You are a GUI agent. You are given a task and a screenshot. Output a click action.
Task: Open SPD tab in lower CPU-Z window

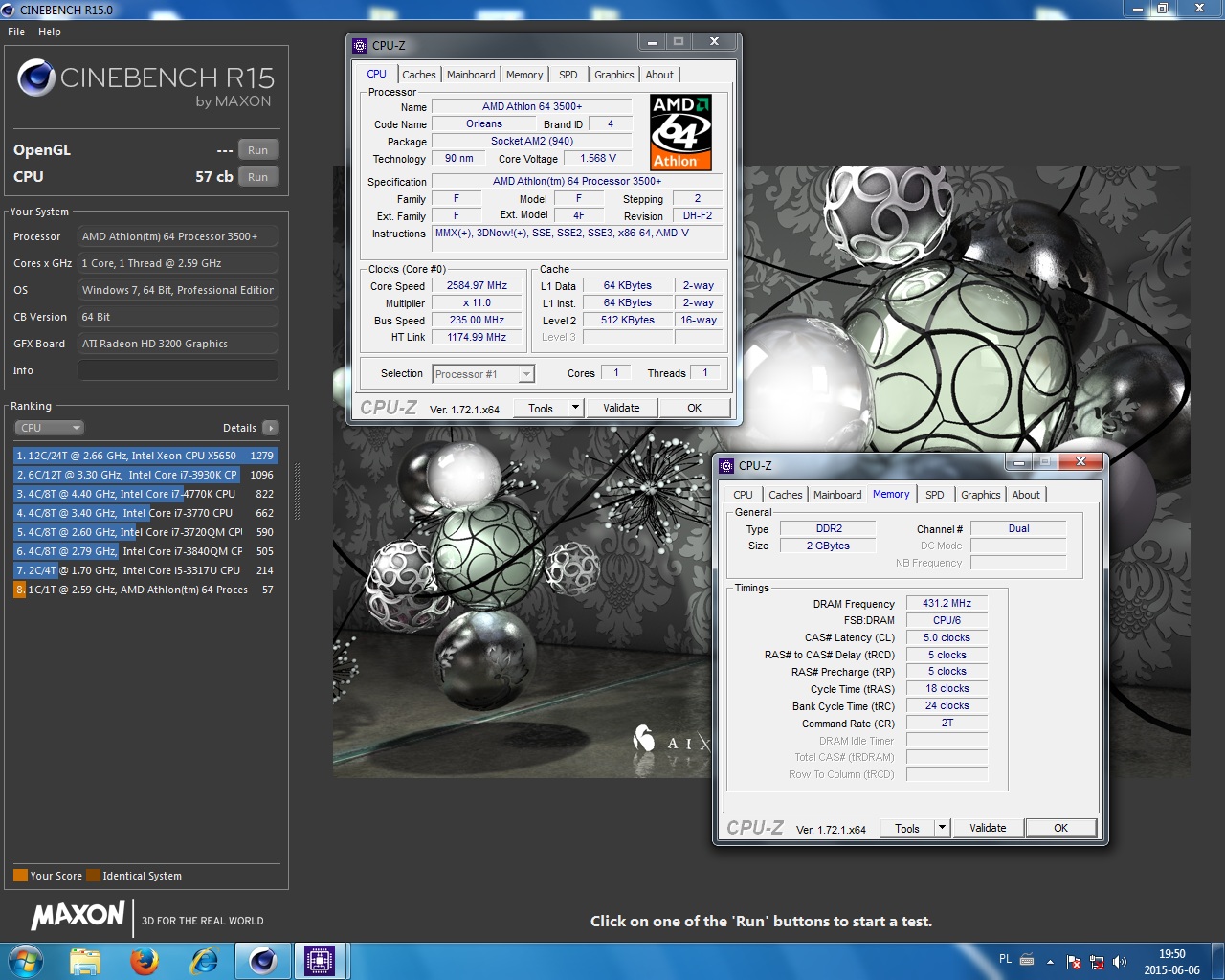[935, 495]
